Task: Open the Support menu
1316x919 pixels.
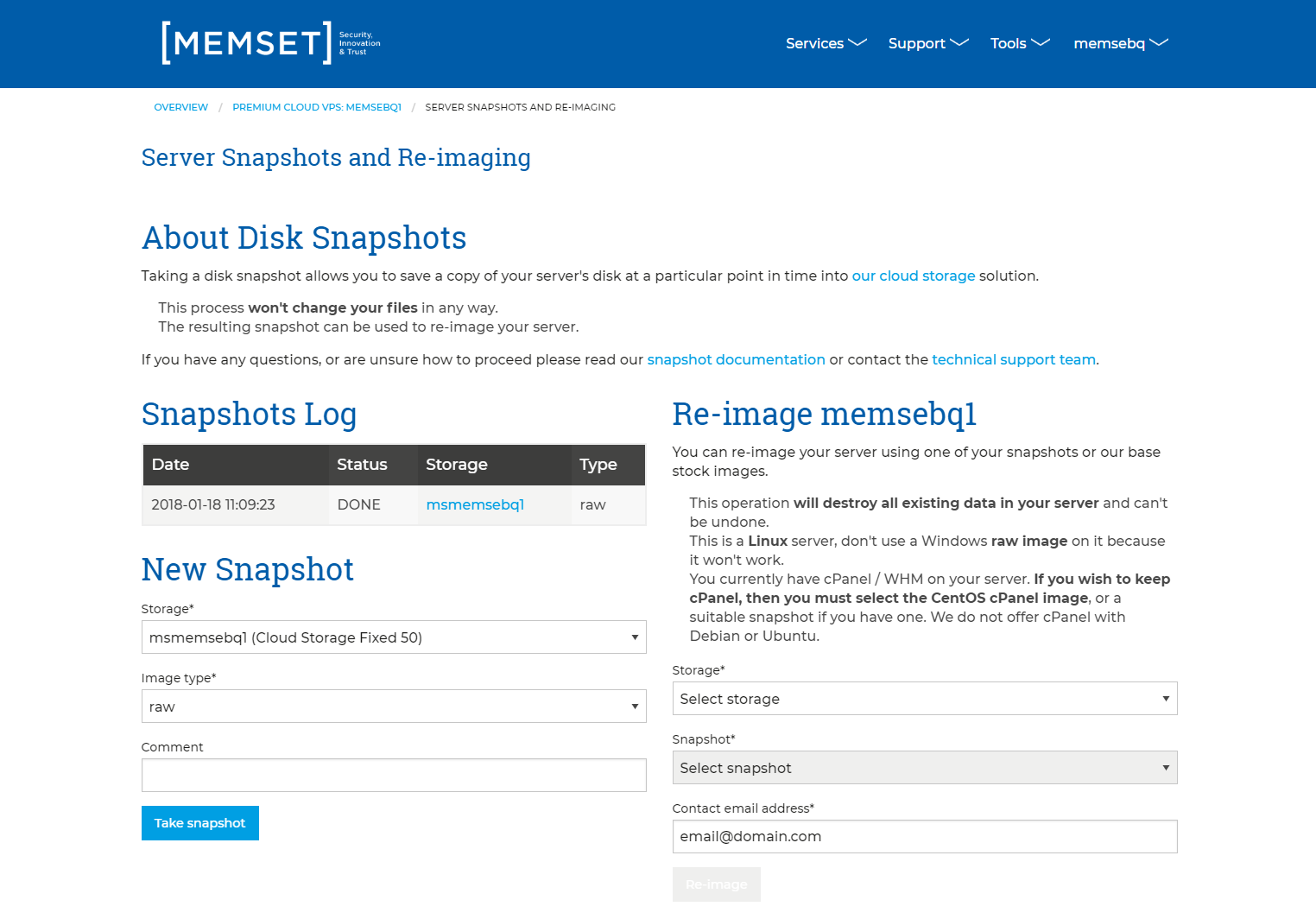Action: tap(928, 43)
